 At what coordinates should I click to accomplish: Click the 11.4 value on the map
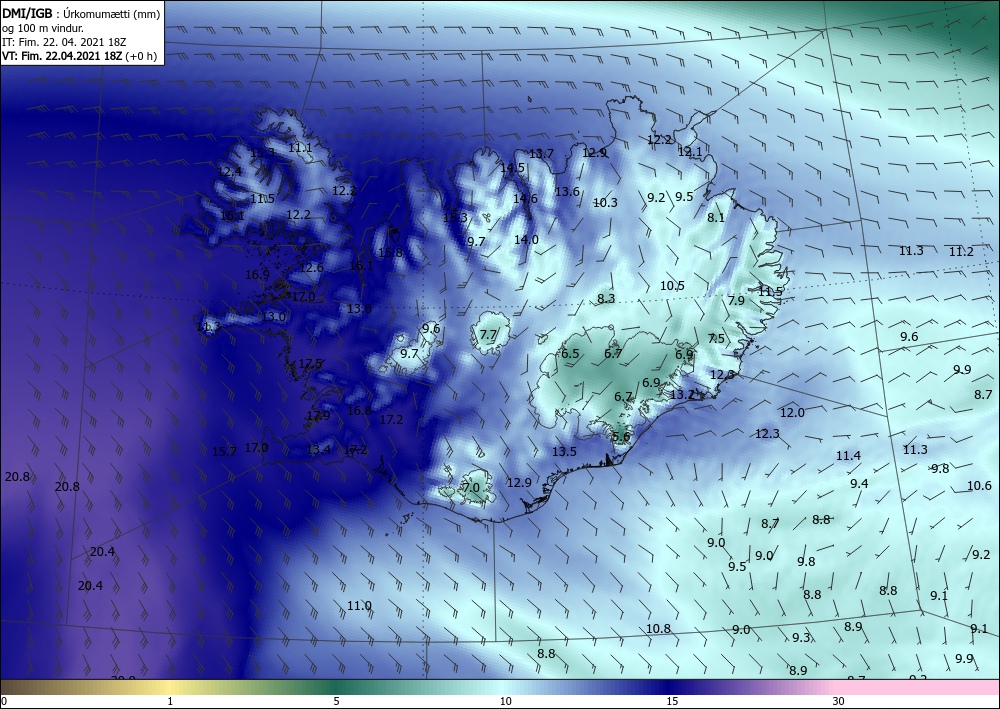point(848,456)
